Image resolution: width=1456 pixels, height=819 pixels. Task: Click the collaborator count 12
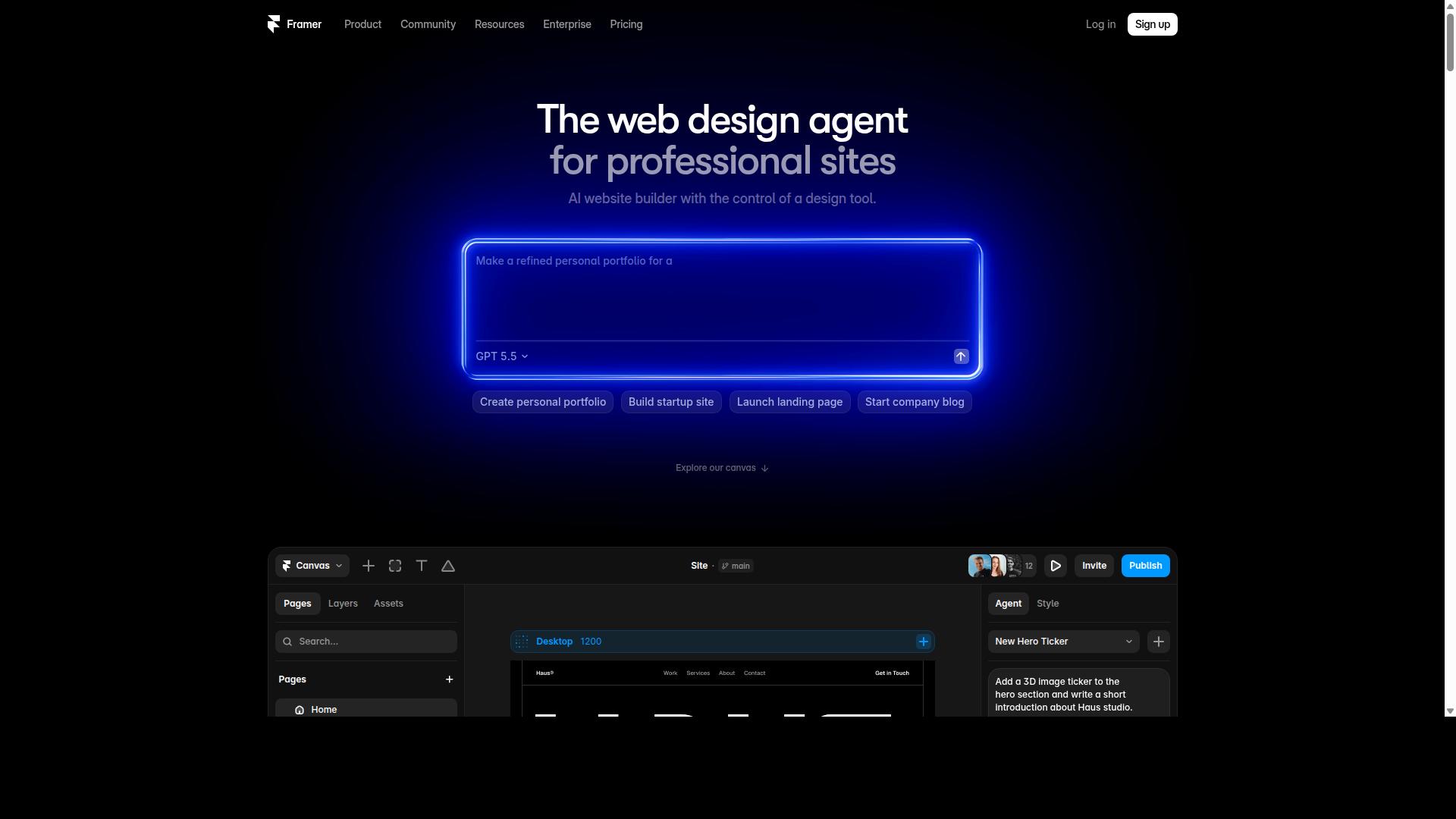pyautogui.click(x=1029, y=566)
